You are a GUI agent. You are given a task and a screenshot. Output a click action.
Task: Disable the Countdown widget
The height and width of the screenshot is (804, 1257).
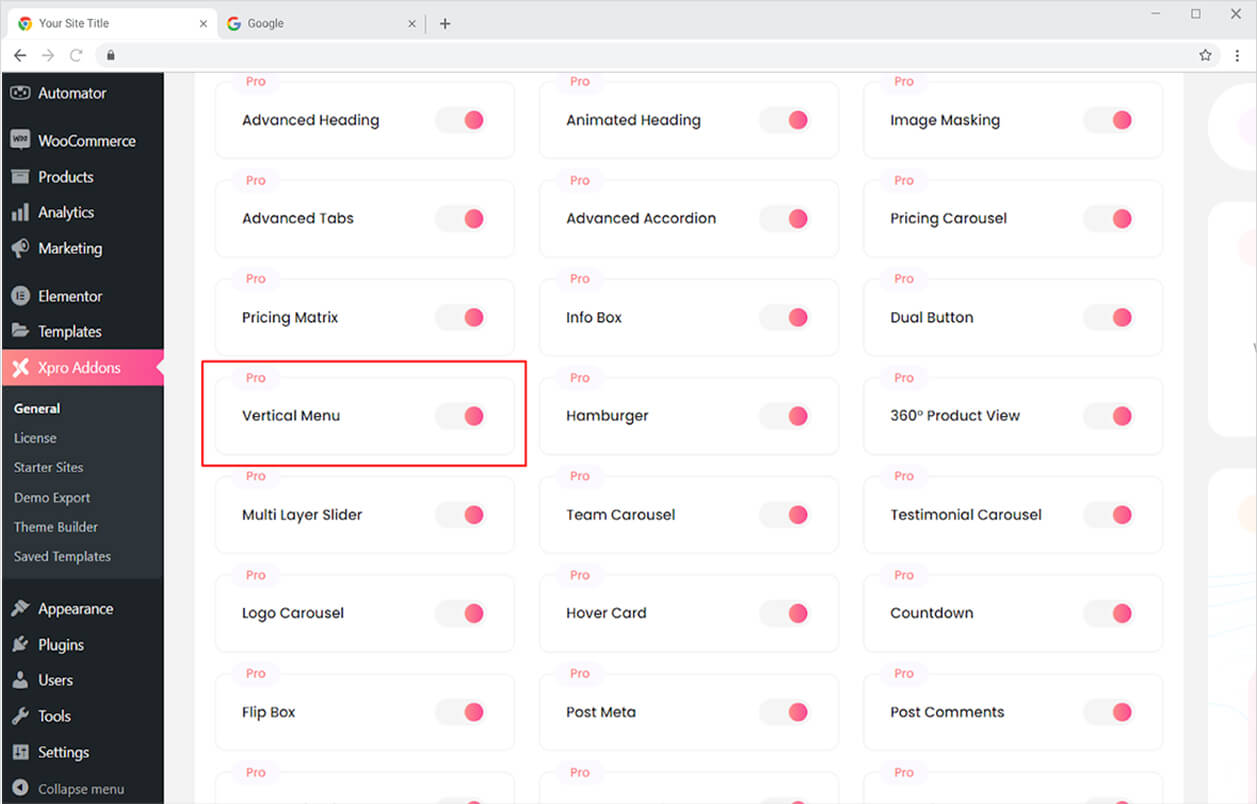pos(1108,613)
